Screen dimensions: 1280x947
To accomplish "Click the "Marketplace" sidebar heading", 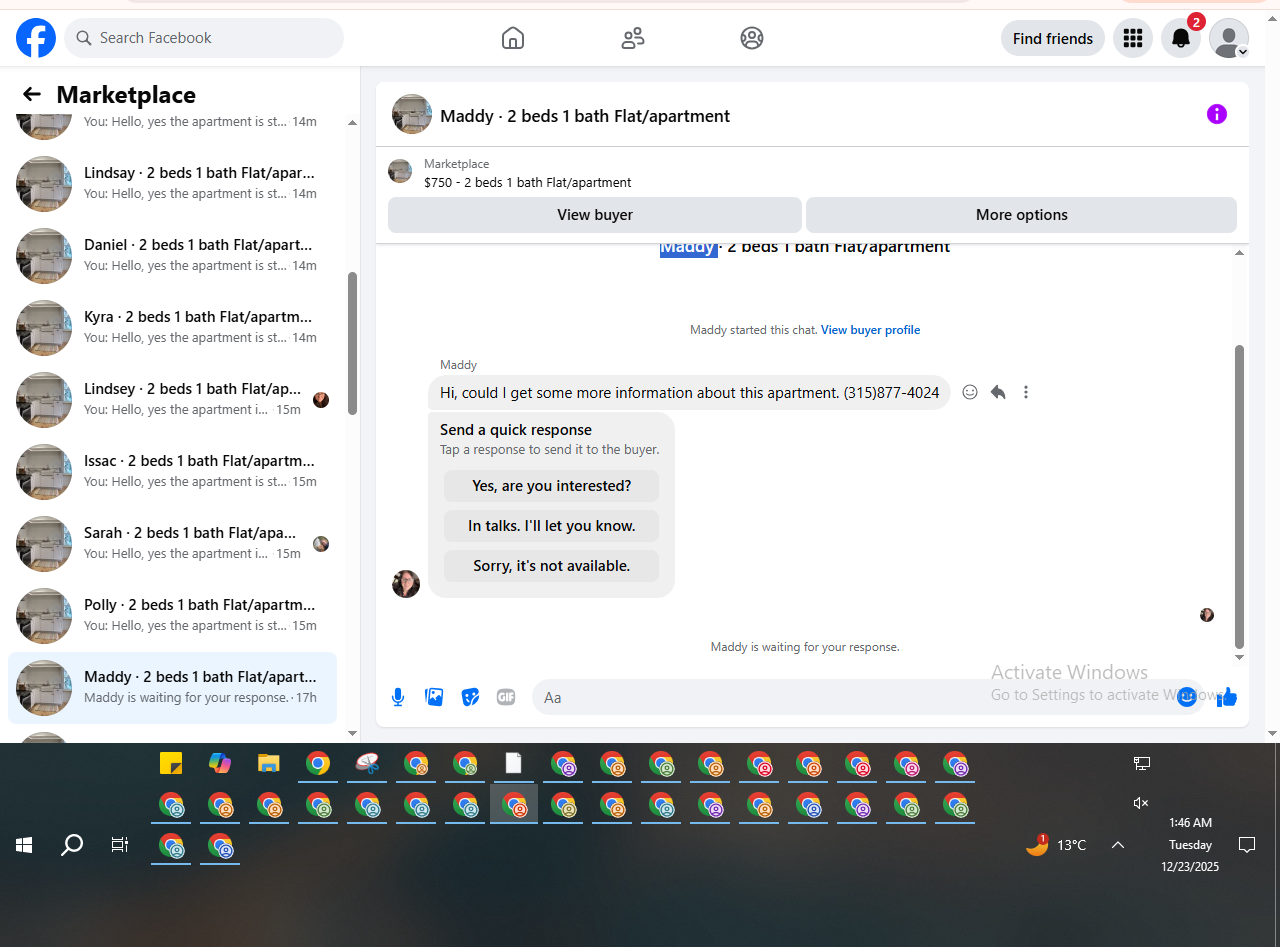I will pos(126,94).
